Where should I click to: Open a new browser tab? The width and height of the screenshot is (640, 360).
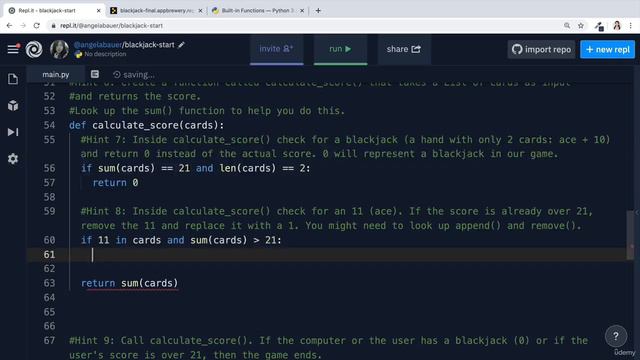pos(318,11)
